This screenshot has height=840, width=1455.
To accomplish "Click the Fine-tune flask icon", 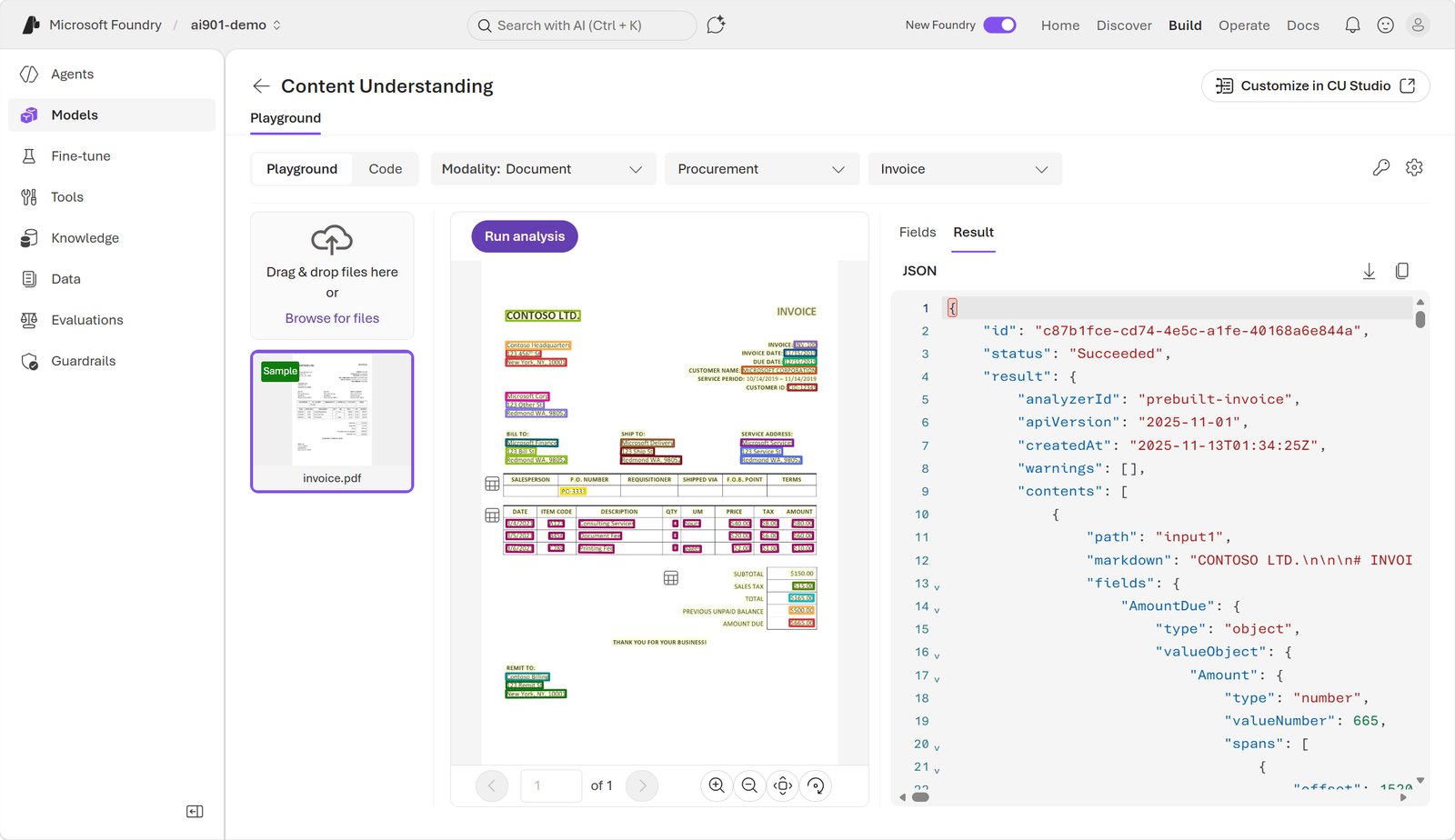I will (29, 155).
